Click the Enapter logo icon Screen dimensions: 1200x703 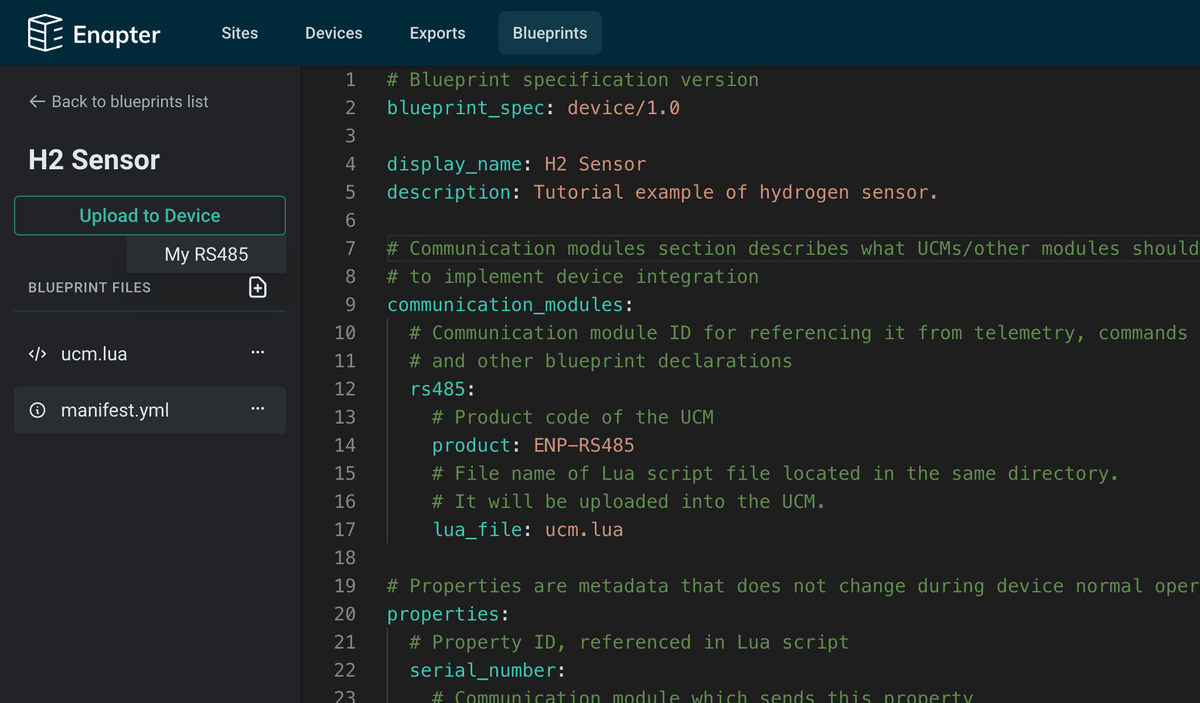click(x=45, y=33)
